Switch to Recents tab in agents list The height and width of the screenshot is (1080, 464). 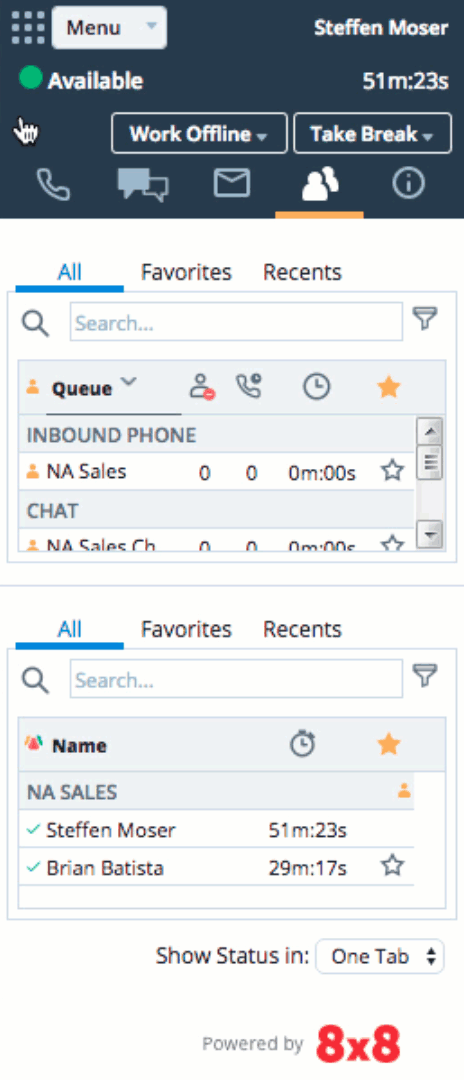click(x=302, y=630)
